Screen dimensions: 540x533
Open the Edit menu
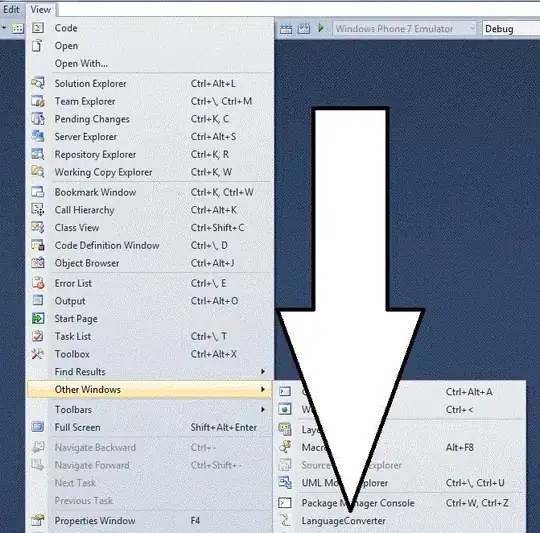[x=11, y=9]
